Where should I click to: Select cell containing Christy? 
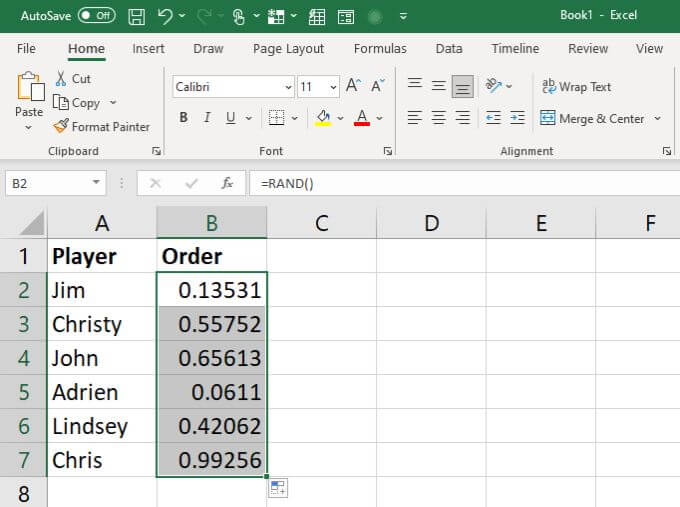tap(101, 324)
